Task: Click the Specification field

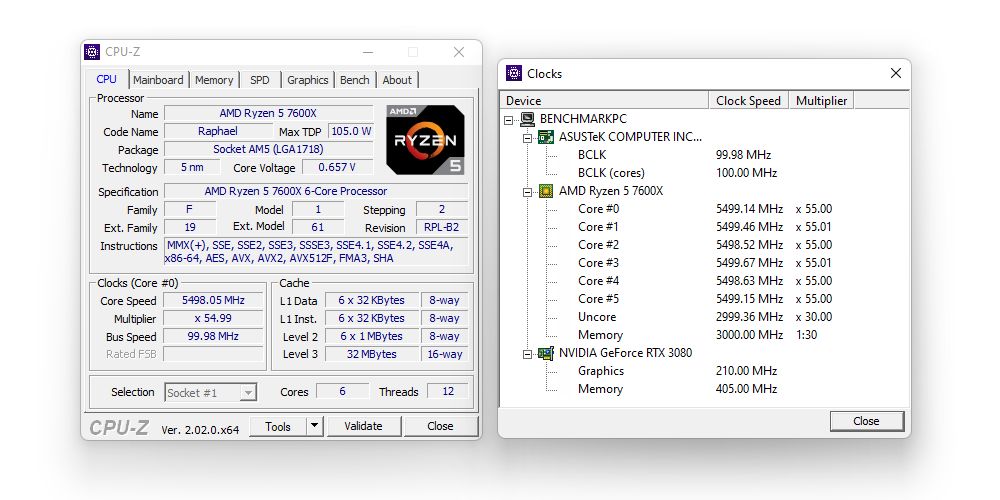Action: (316, 191)
